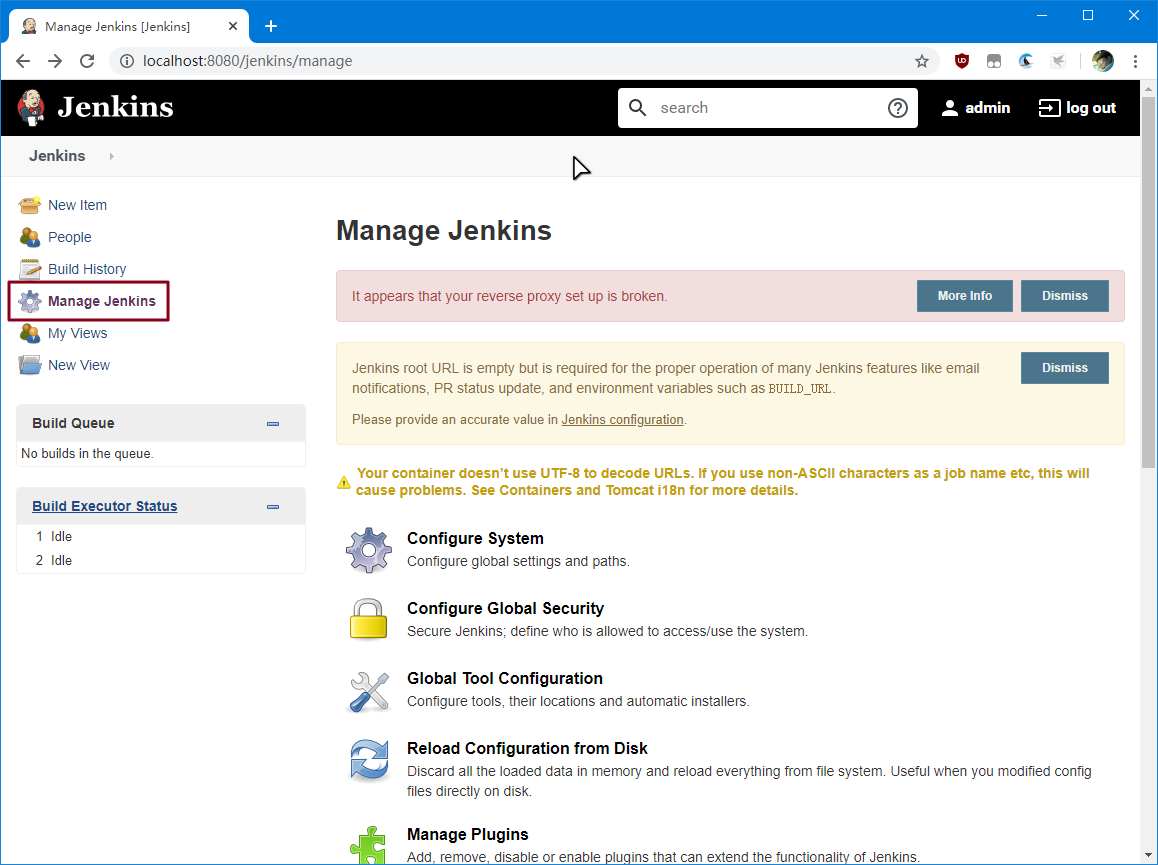Click the People icon in sidebar
This screenshot has height=865, width=1158.
30,237
